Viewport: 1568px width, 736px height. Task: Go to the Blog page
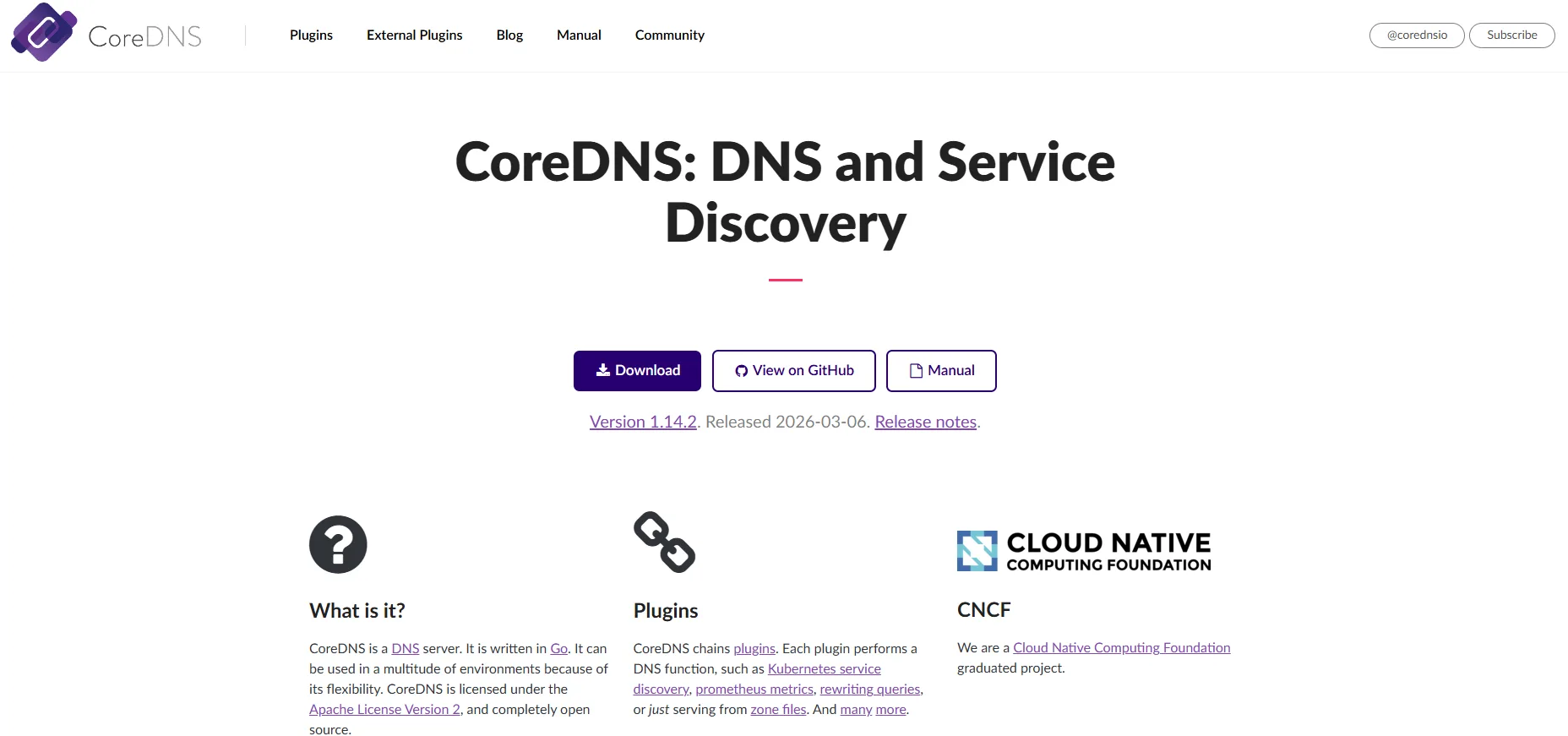pyautogui.click(x=509, y=35)
